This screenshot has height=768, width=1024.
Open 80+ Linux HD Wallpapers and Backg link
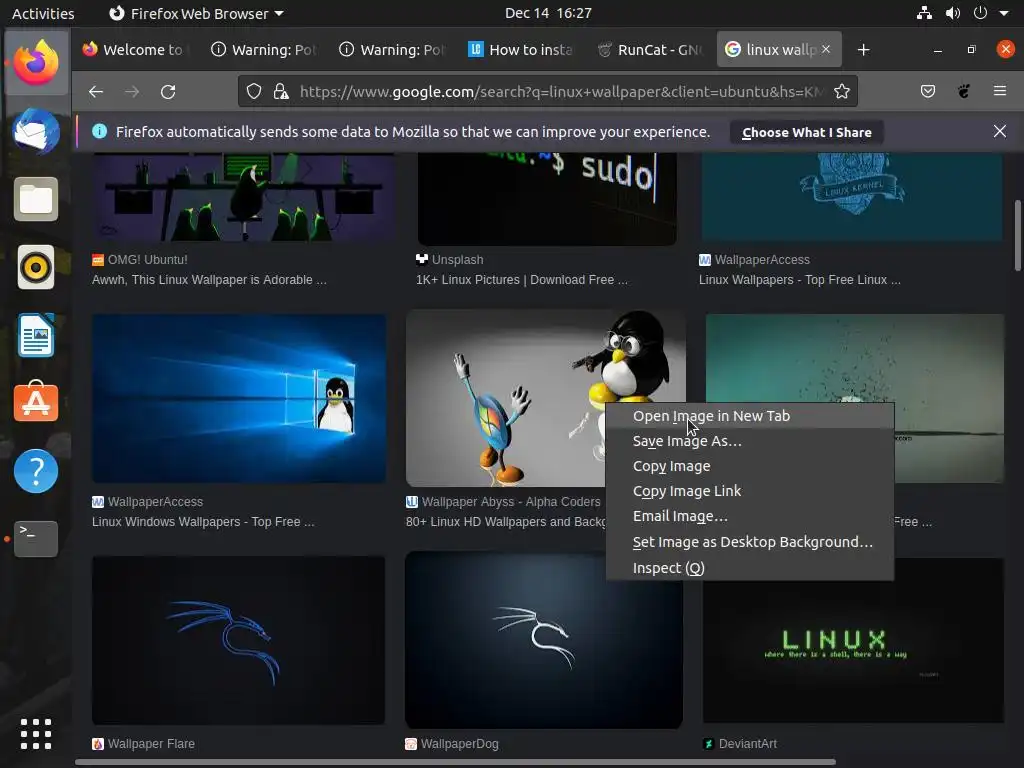click(506, 522)
